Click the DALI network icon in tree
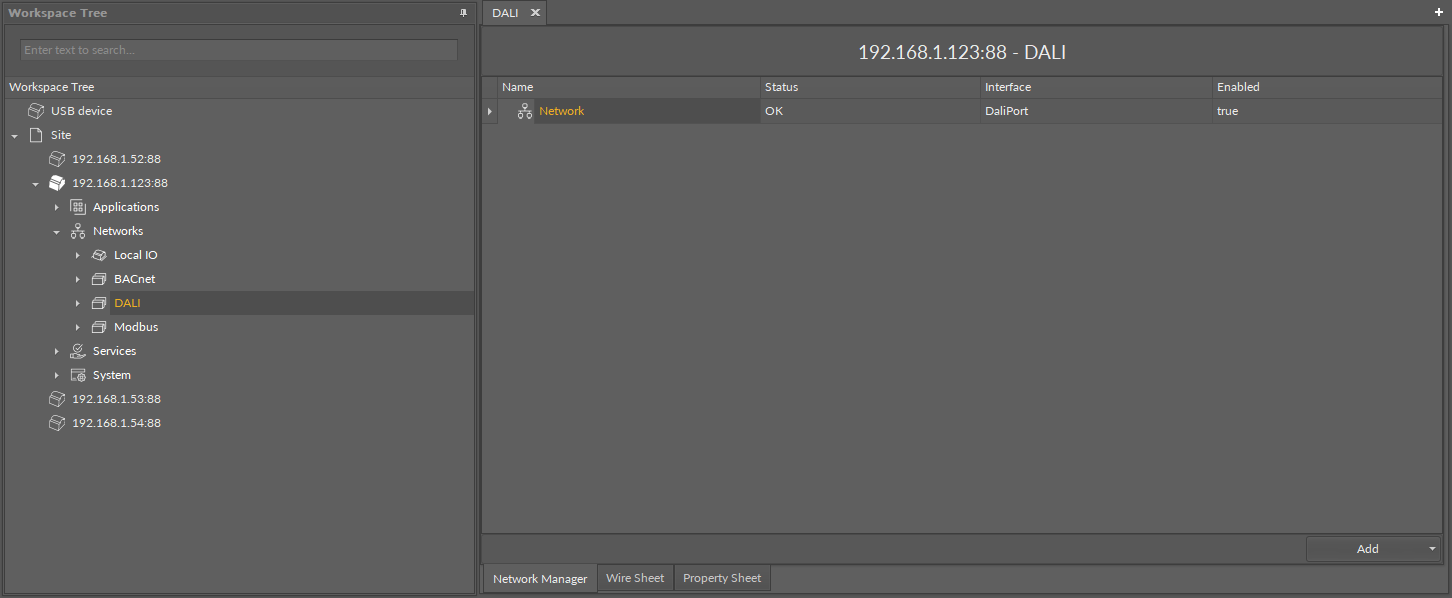This screenshot has width=1452, height=598. tap(99, 303)
